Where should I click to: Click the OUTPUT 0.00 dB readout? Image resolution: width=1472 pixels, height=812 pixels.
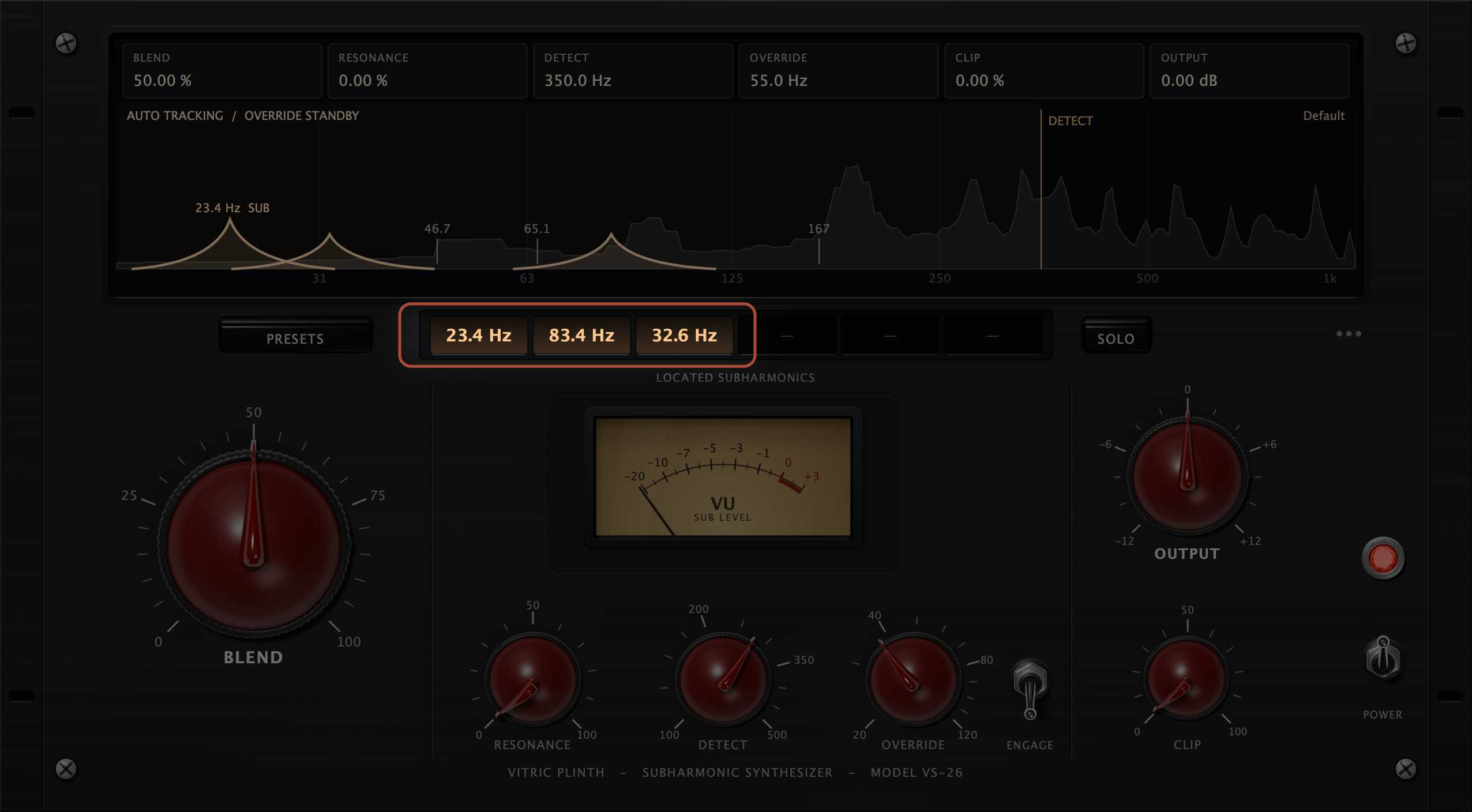point(1250,70)
